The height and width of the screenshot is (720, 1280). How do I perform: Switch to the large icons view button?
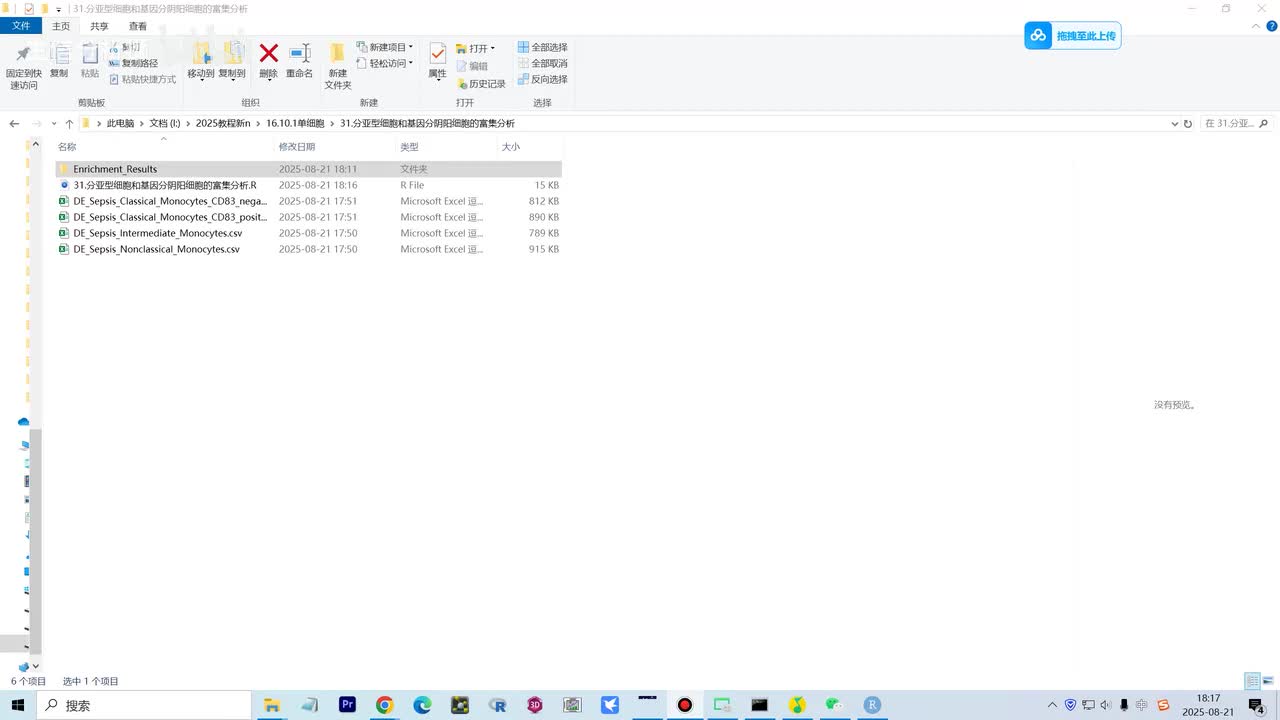click(1269, 681)
